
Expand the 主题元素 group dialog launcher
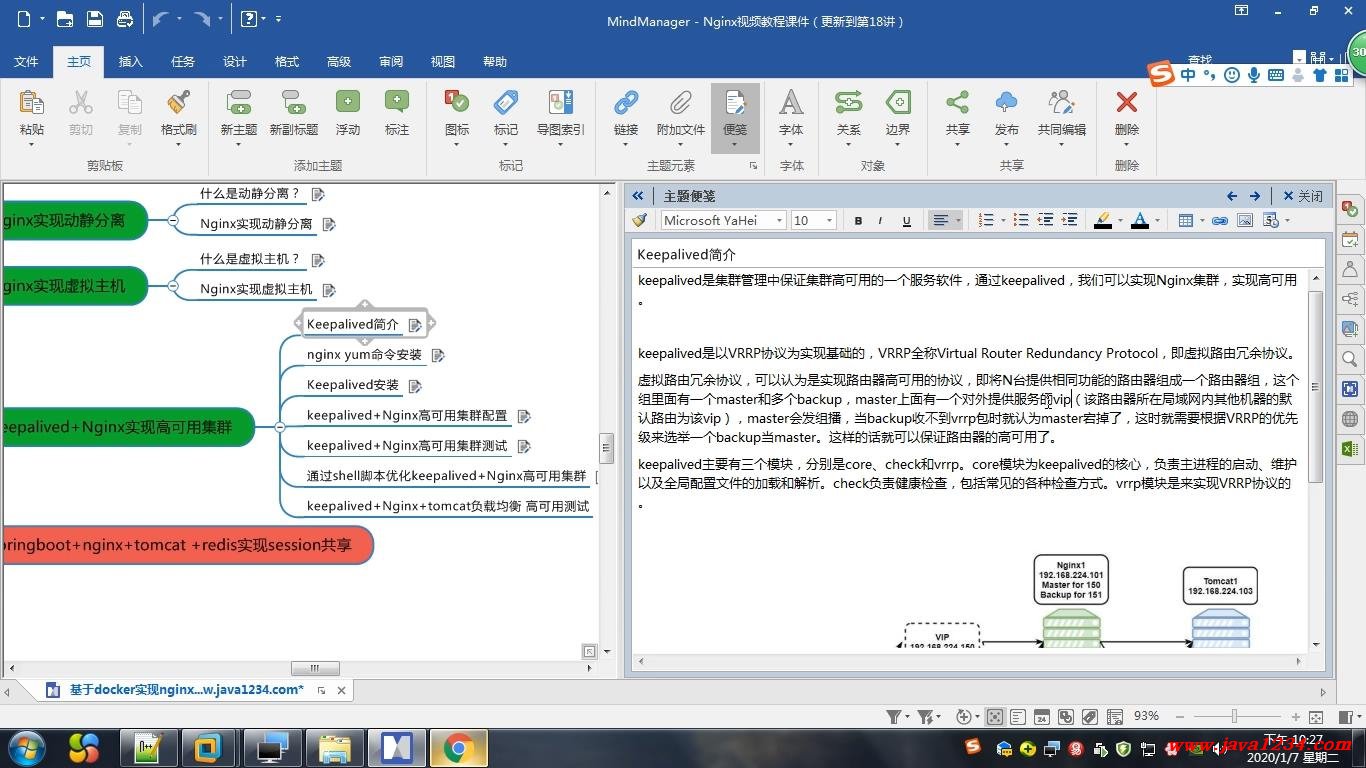click(x=753, y=166)
